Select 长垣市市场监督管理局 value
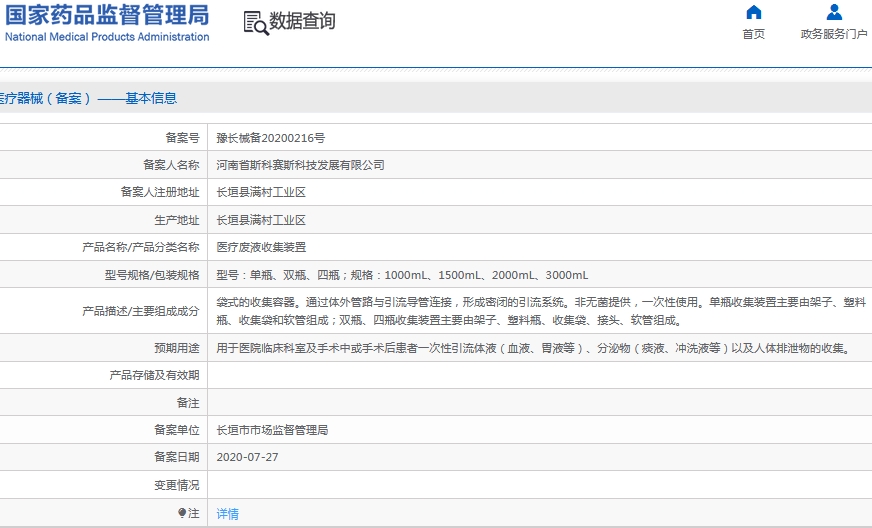The height and width of the screenshot is (528, 872). click(x=272, y=430)
